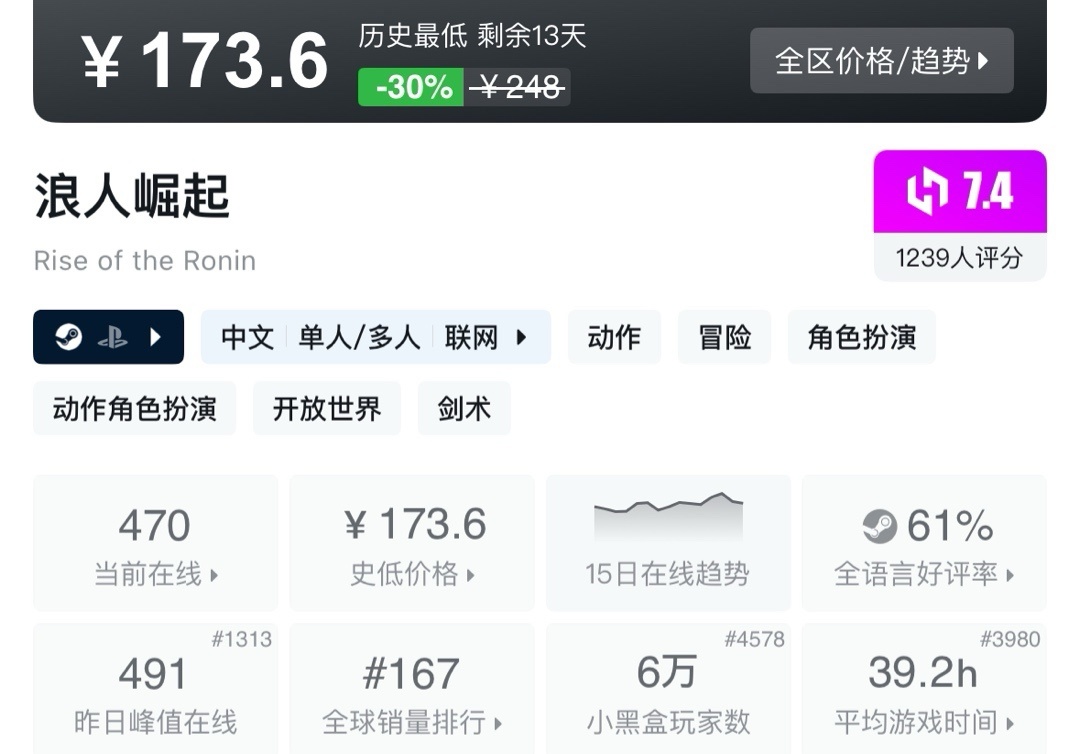The width and height of the screenshot is (1080, 754).
Task: Open 全区价格/趋势 price trends
Action: pos(881,61)
